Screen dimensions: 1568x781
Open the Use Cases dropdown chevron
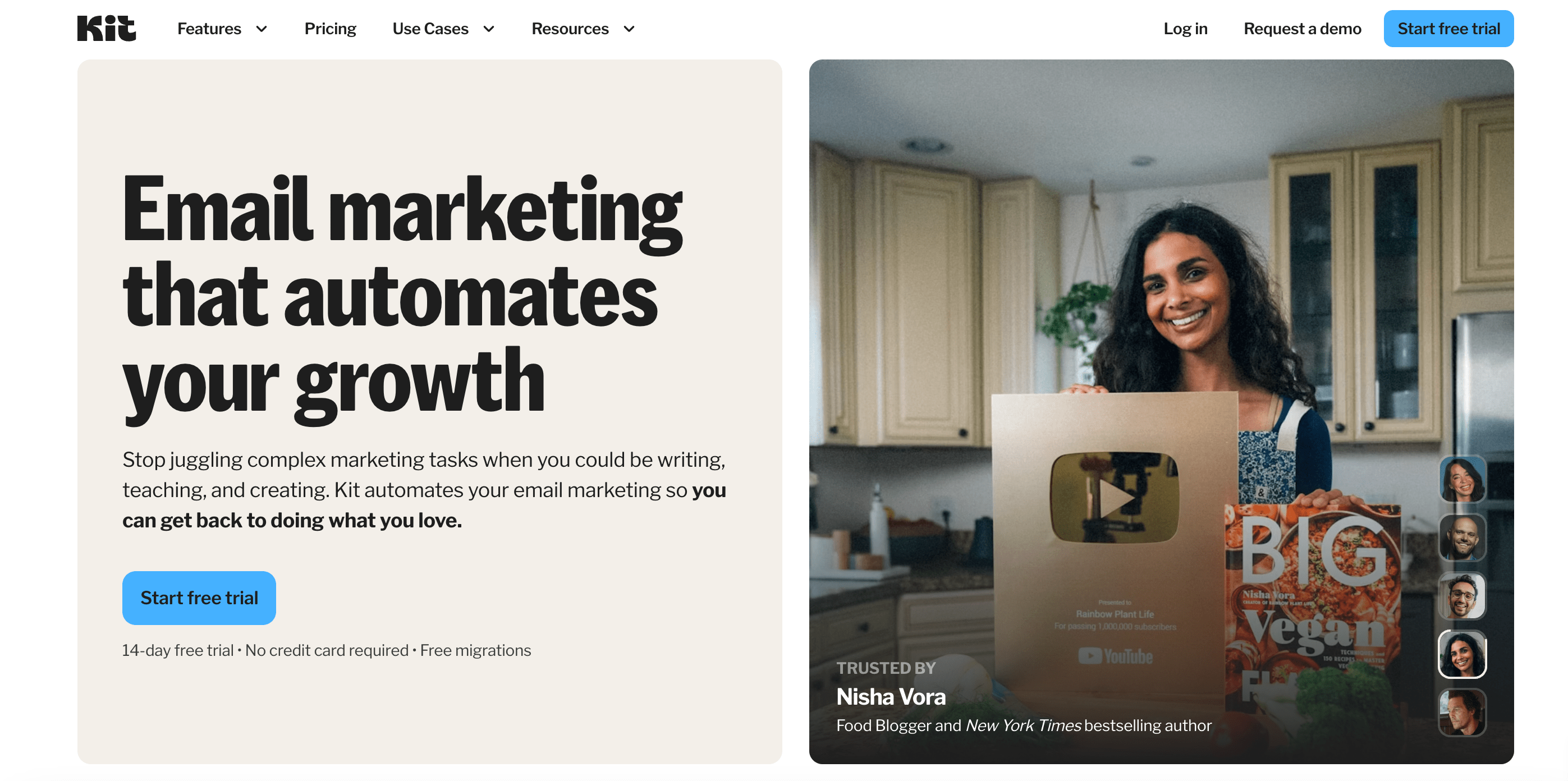489,29
